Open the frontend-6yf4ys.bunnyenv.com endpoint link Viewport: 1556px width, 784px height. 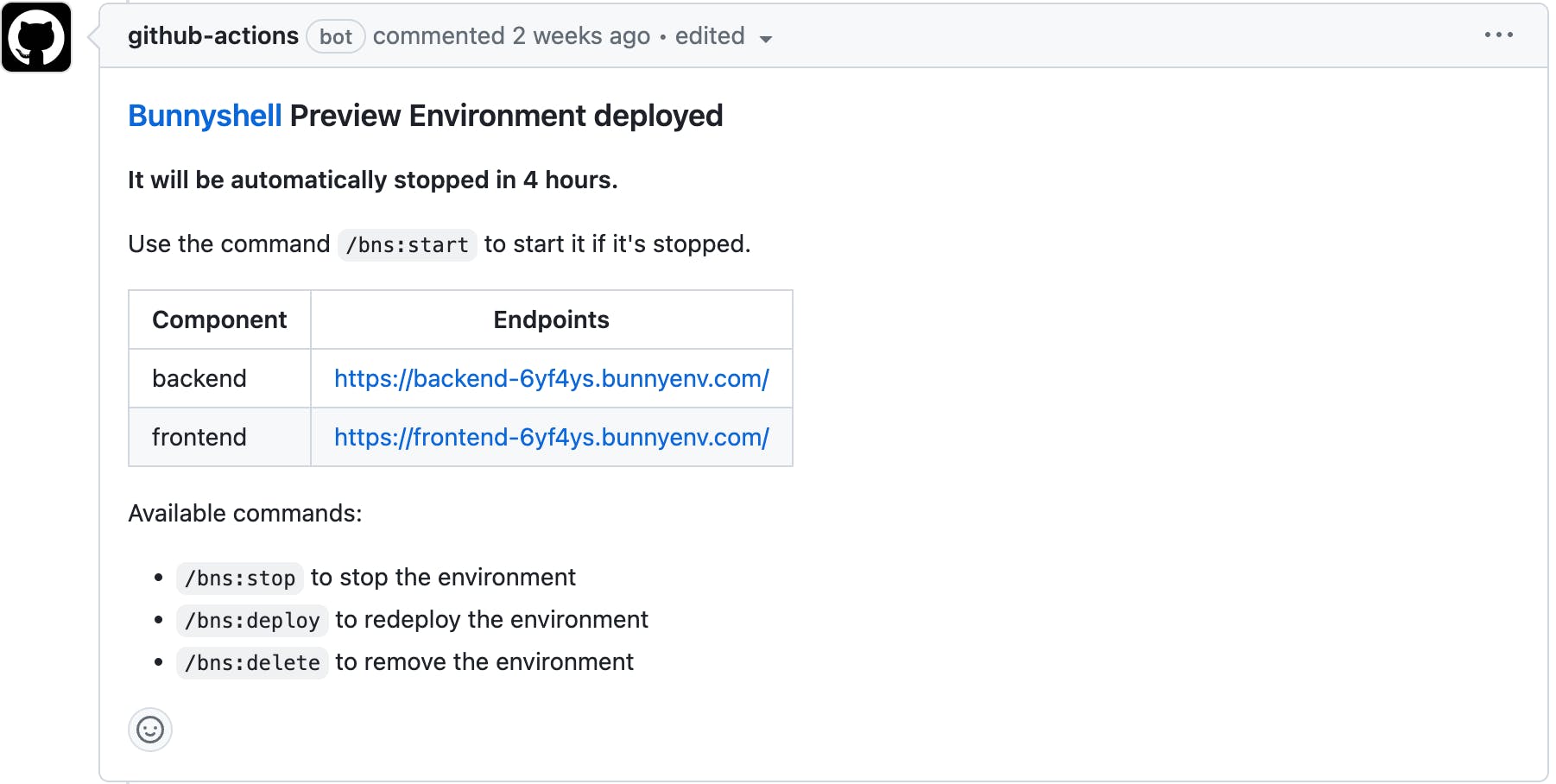[552, 437]
